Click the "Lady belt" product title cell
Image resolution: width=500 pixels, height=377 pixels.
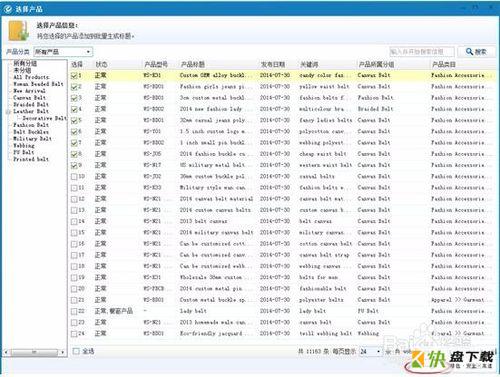(x=193, y=311)
